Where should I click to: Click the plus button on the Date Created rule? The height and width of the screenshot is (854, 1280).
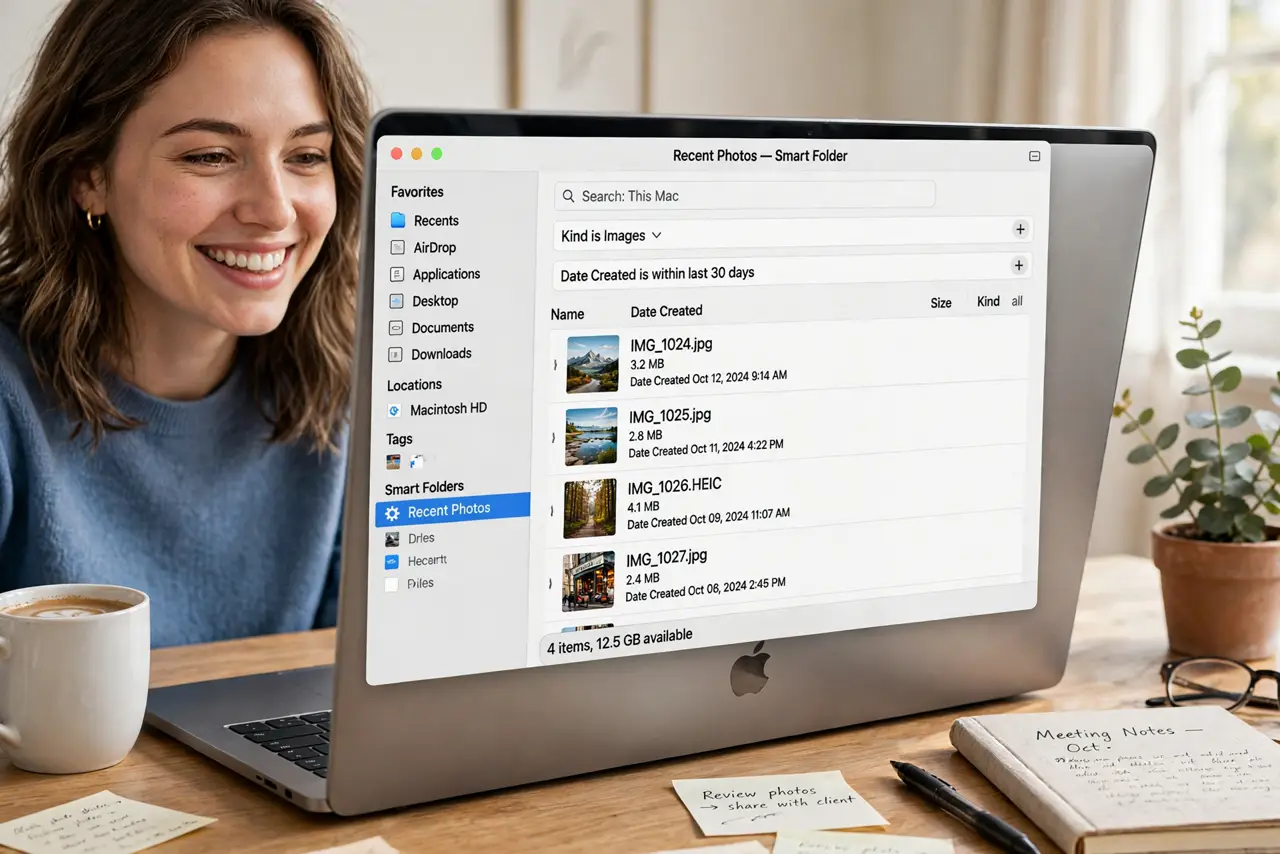[1019, 265]
